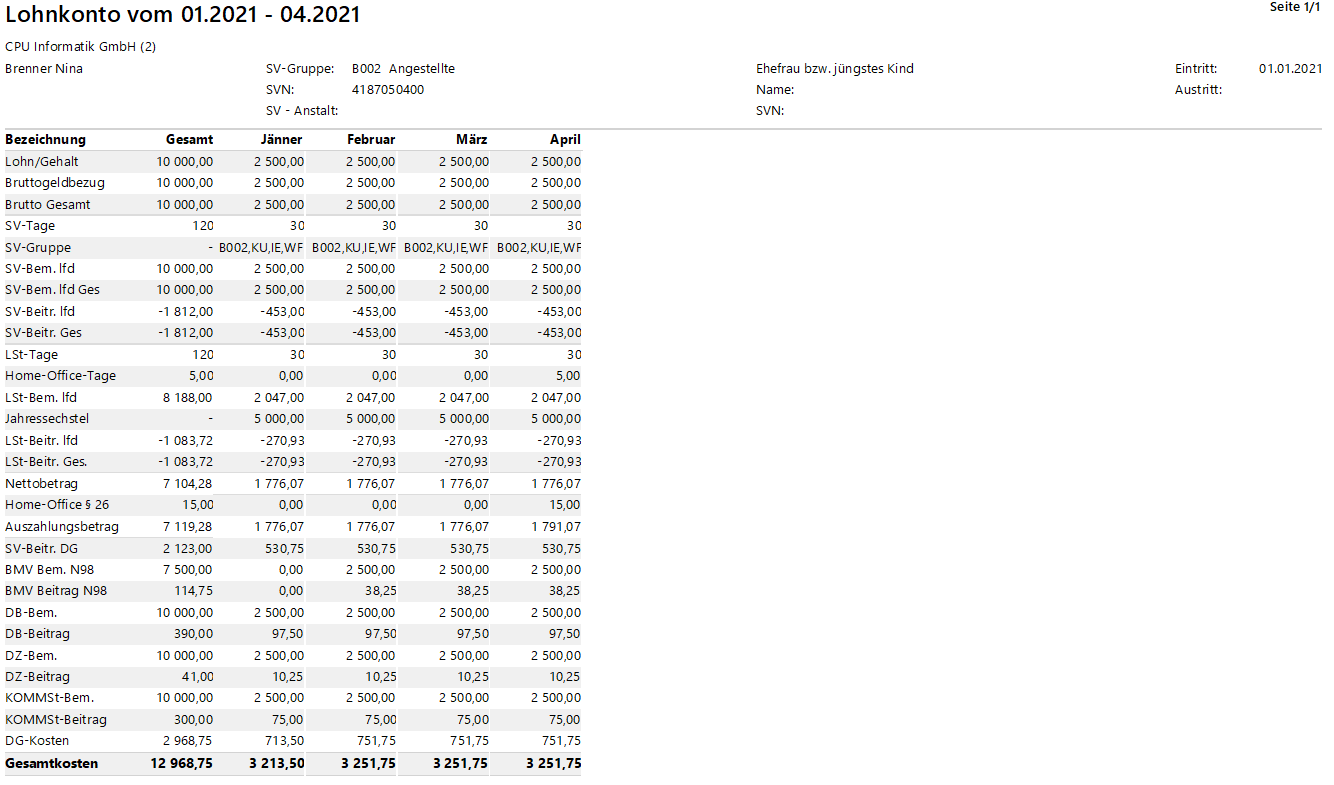The width and height of the screenshot is (1334, 785).
Task: Click SV-Bem. lfd row label
Action: click(40, 269)
